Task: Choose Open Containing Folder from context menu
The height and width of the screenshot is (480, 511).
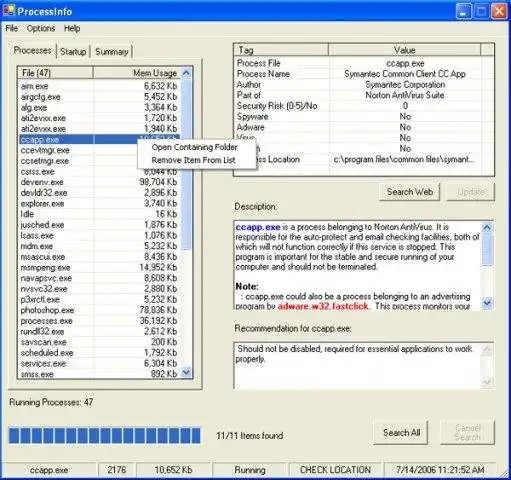Action: (194, 147)
